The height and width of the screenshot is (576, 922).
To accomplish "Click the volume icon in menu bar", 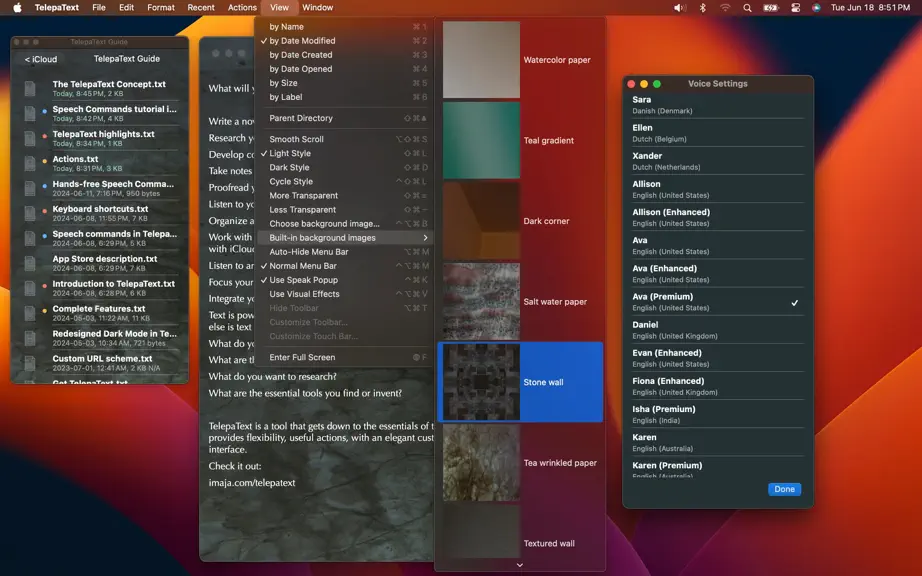I will click(680, 8).
